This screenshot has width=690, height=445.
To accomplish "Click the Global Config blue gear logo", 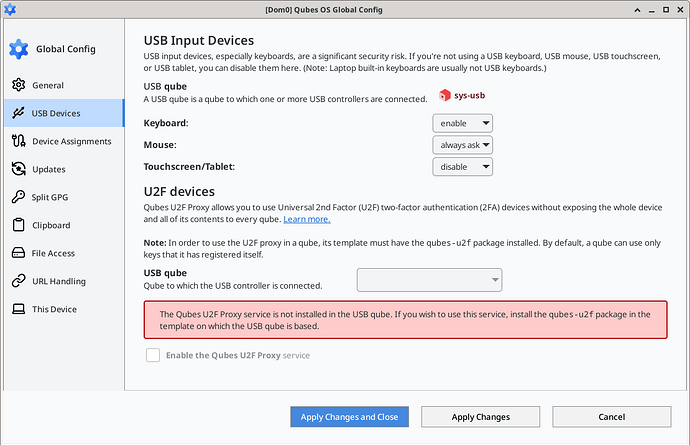I will pos(18,49).
